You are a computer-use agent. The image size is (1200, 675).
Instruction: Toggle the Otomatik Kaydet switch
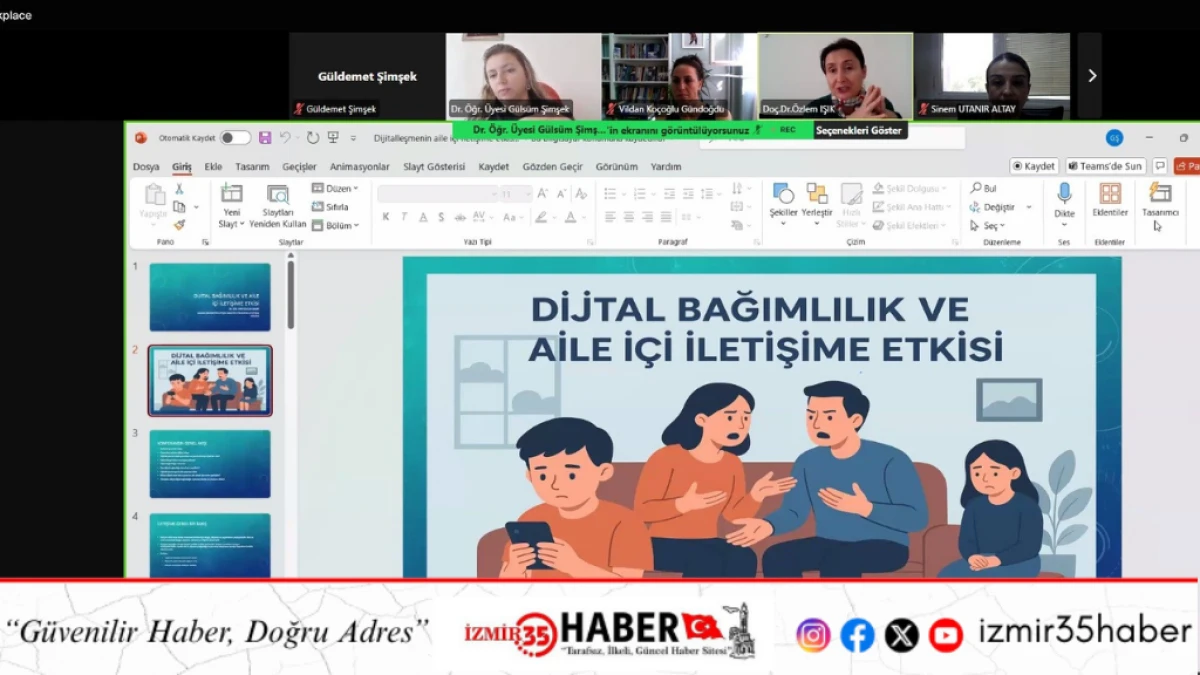[235, 138]
